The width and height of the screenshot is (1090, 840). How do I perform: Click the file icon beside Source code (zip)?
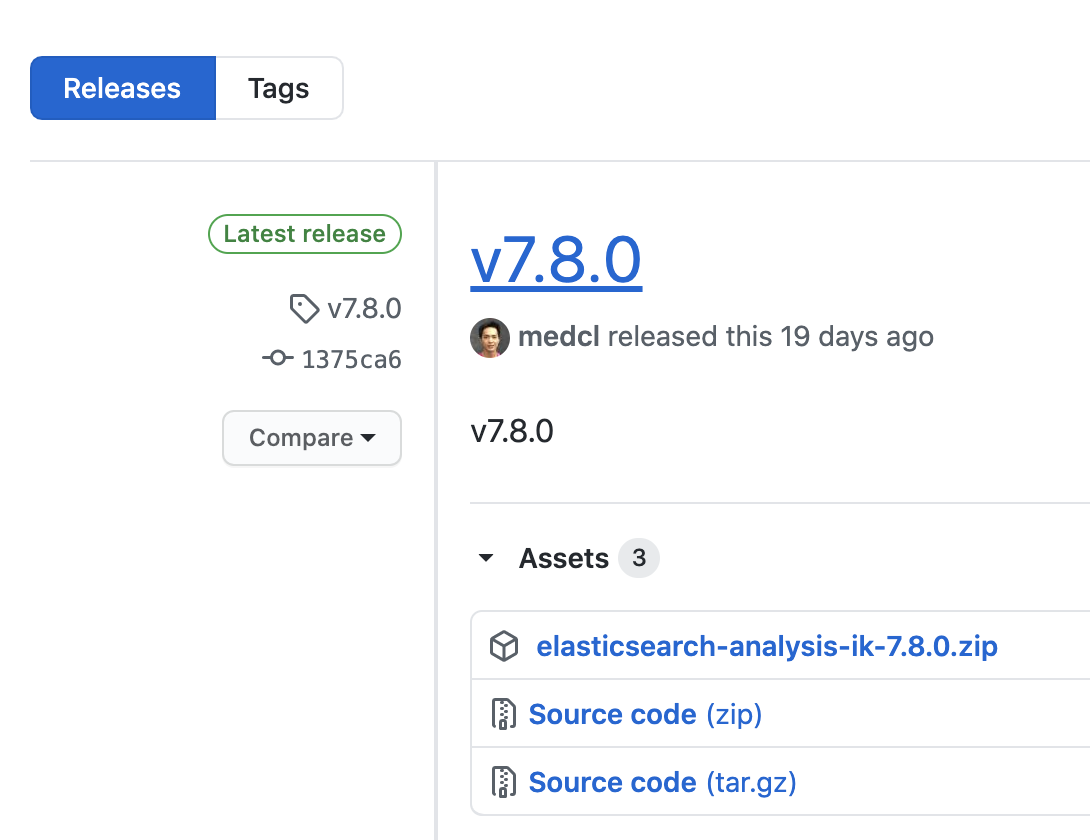click(503, 714)
